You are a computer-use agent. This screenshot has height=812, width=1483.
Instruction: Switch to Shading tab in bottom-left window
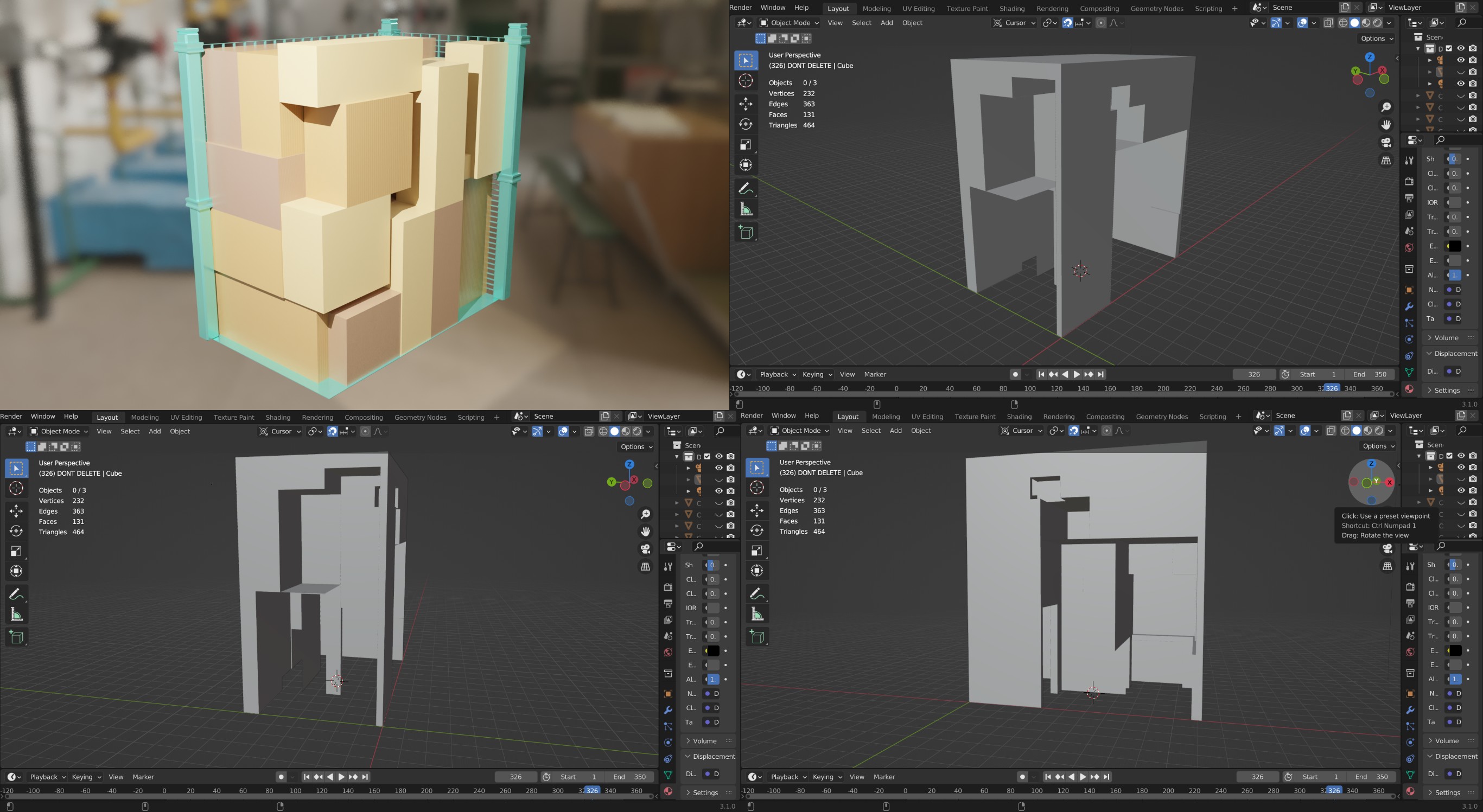tap(277, 417)
